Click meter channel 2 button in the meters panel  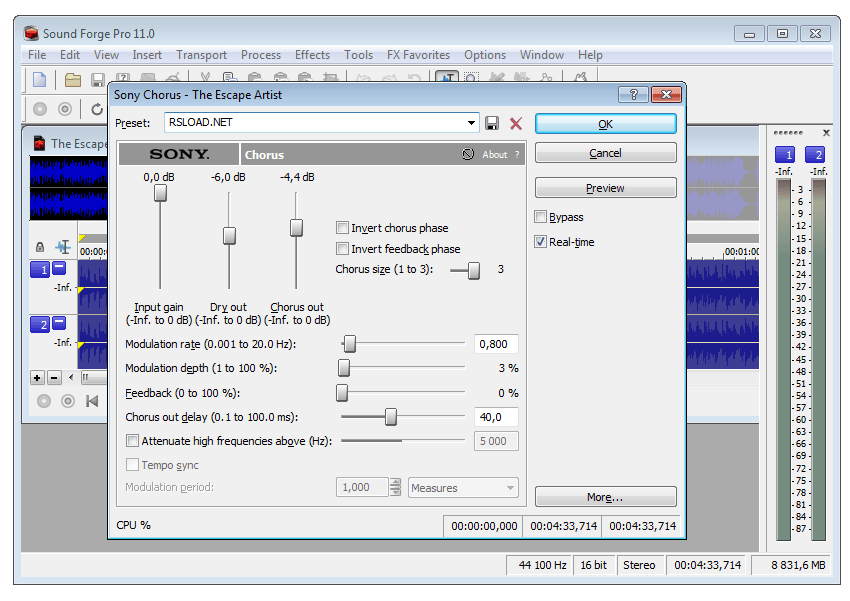(815, 155)
